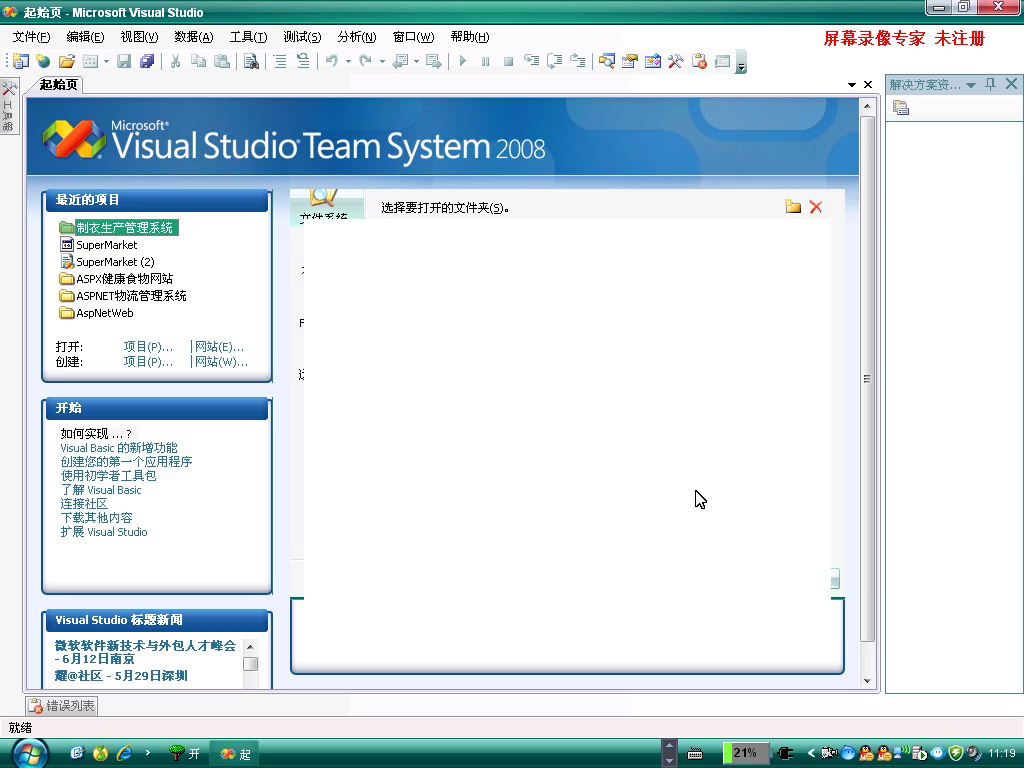Toggle Solution Explorer auto-hide pin
Viewport: 1024px width, 768px height.
(x=991, y=84)
